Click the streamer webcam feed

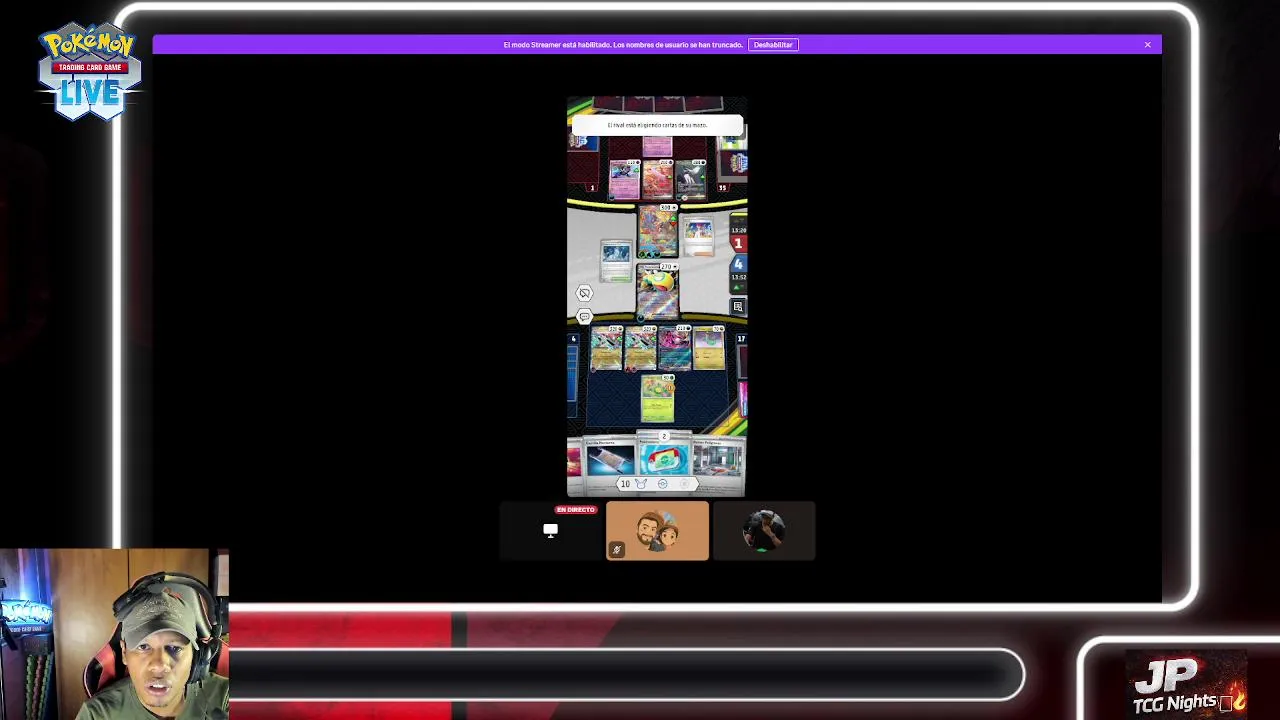[114, 634]
